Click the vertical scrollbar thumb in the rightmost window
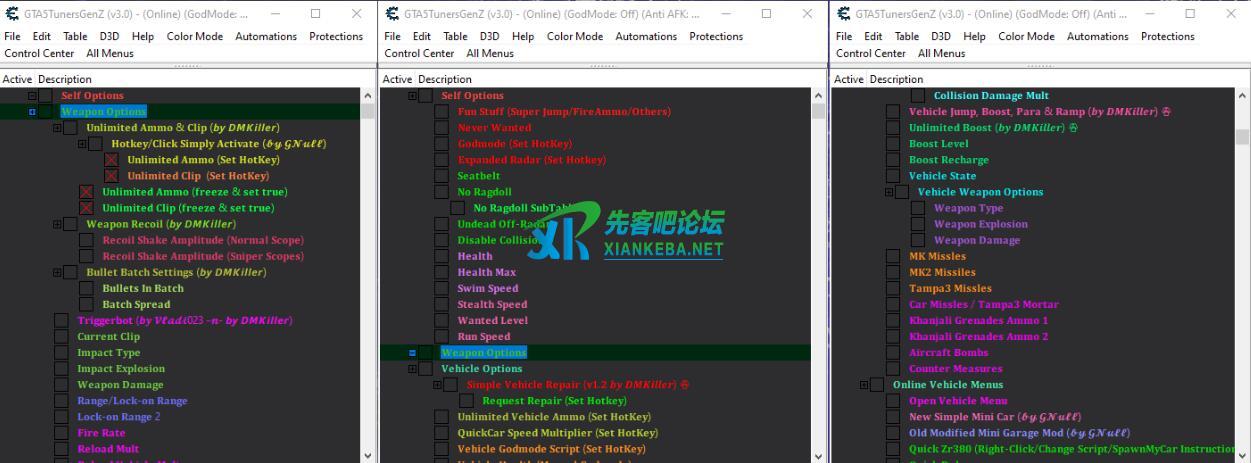 pos(1242,137)
